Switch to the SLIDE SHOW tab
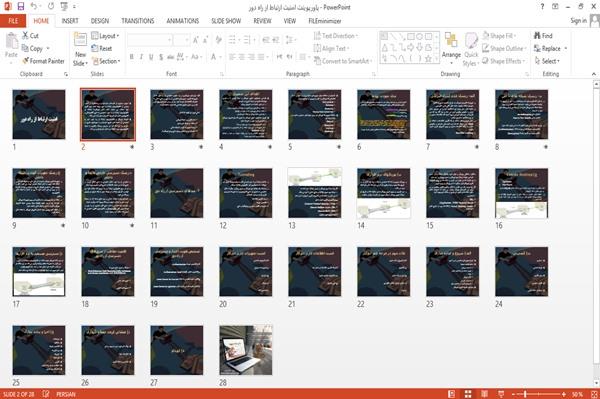The height and width of the screenshot is (399, 600). click(x=226, y=21)
